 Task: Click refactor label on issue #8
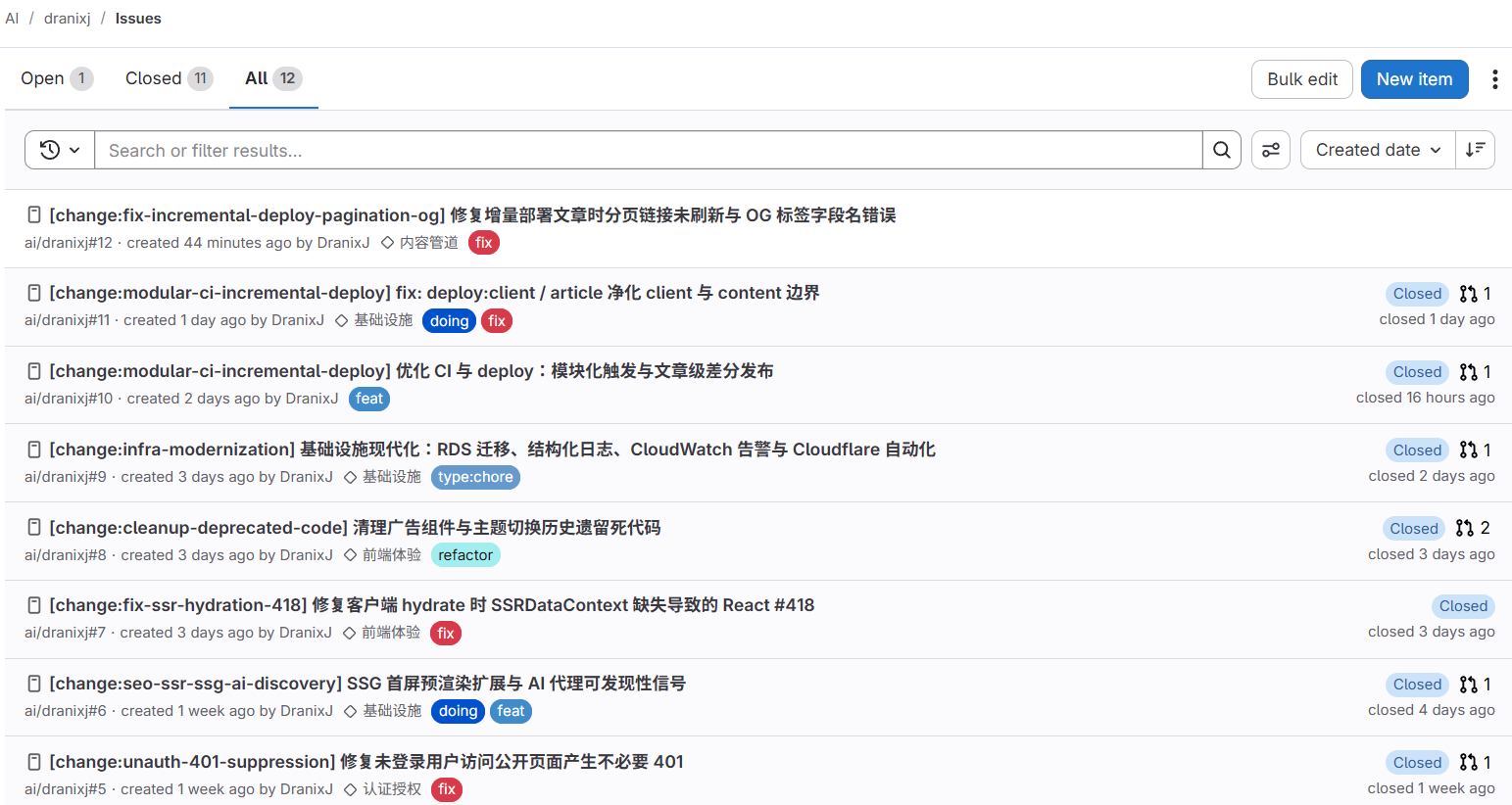pyautogui.click(x=465, y=555)
